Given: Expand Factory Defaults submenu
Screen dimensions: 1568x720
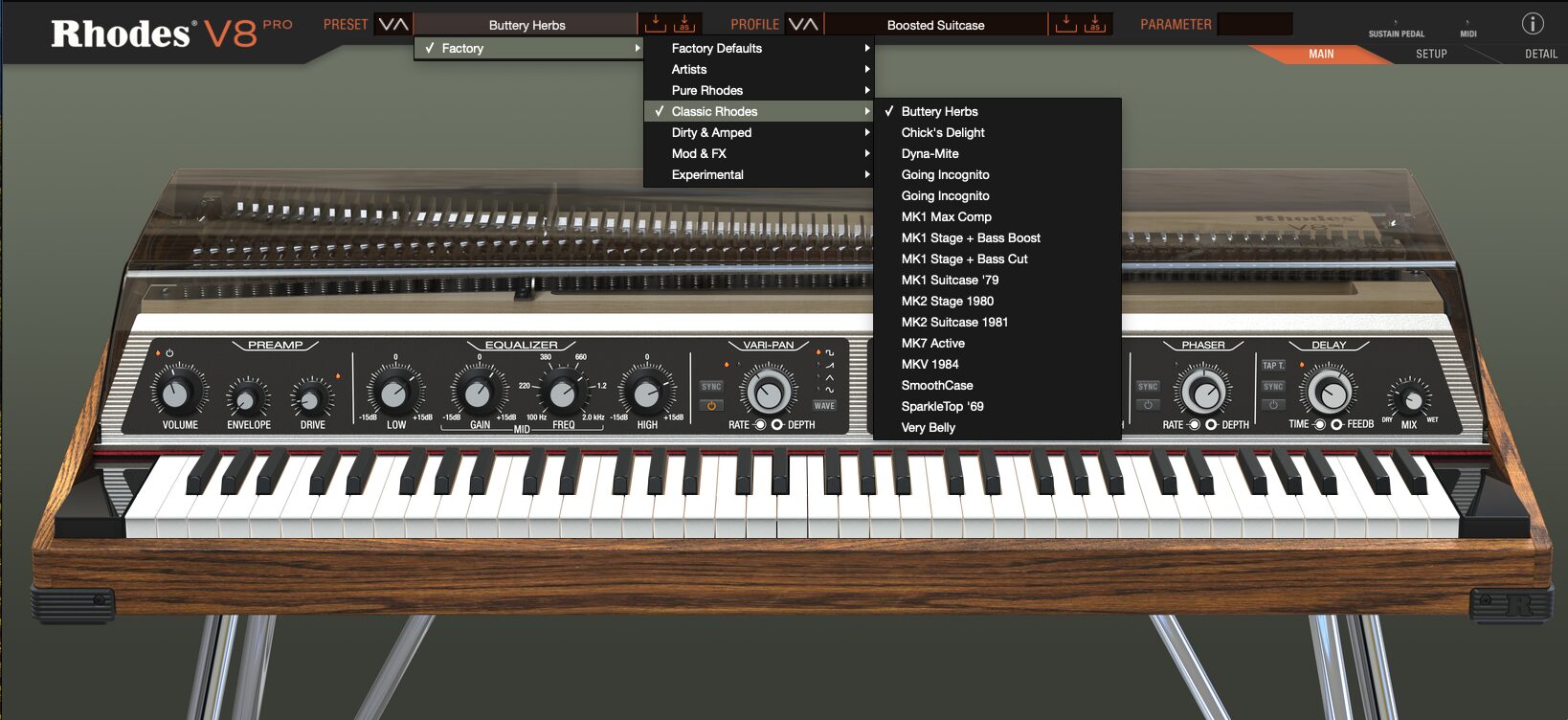Looking at the screenshot, I should pyautogui.click(x=759, y=48).
